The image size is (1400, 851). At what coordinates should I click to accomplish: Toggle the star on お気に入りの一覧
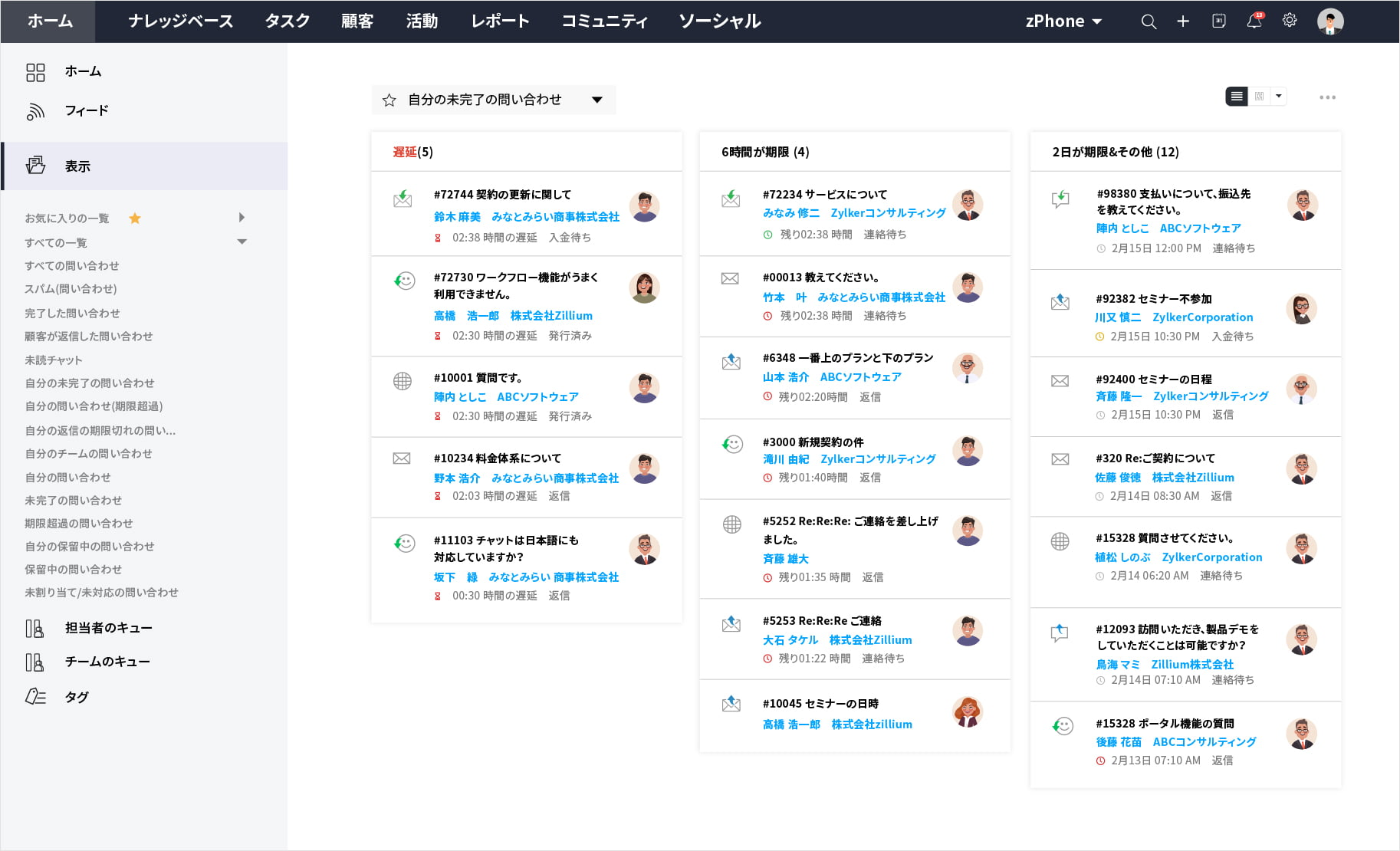[135, 218]
